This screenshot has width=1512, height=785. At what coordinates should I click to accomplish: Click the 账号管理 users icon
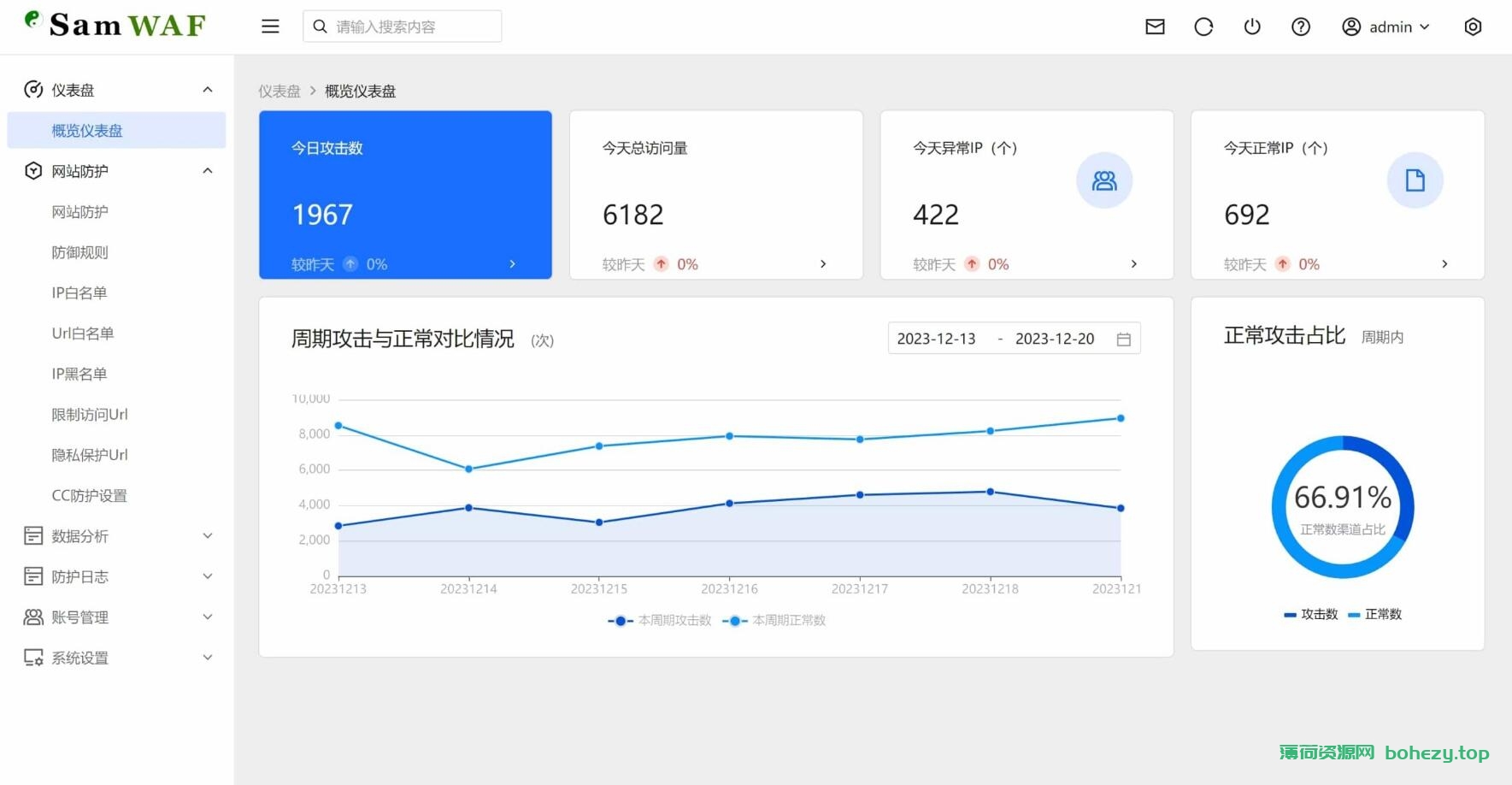tap(33, 617)
